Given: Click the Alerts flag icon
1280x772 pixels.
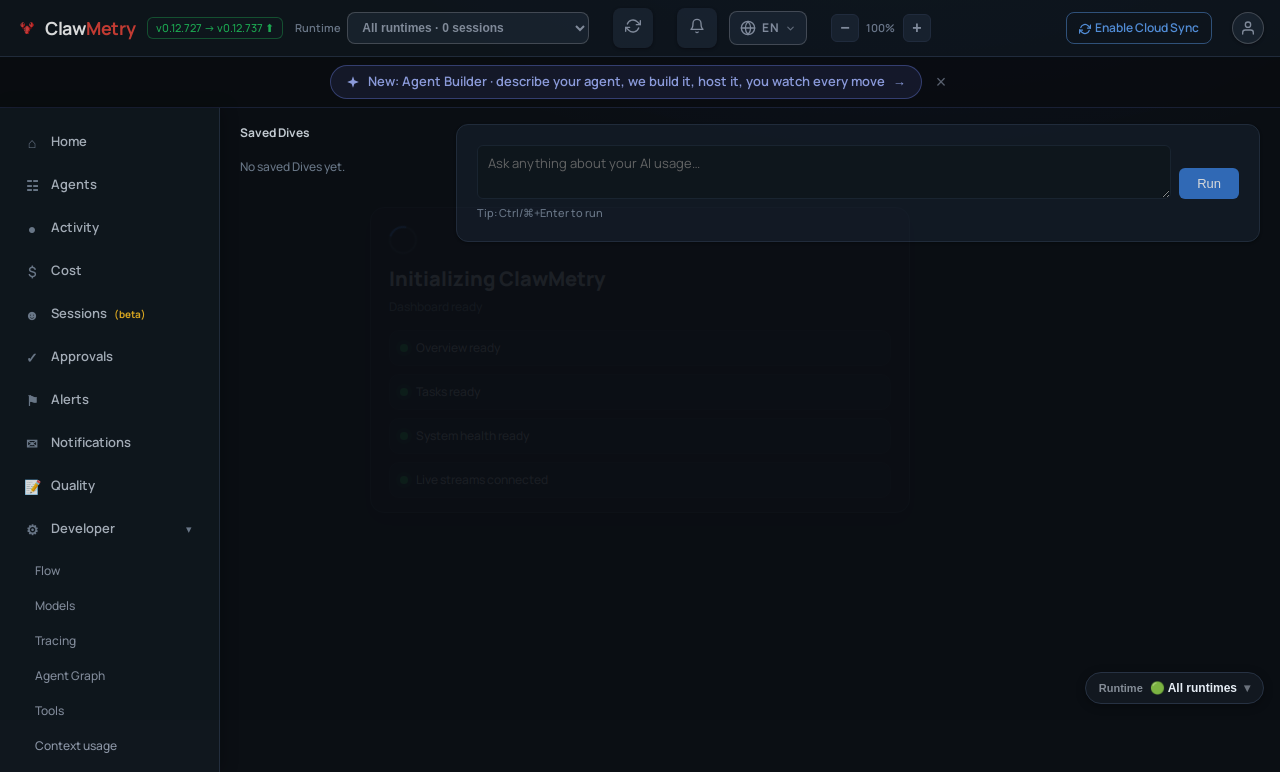Looking at the screenshot, I should [x=32, y=401].
